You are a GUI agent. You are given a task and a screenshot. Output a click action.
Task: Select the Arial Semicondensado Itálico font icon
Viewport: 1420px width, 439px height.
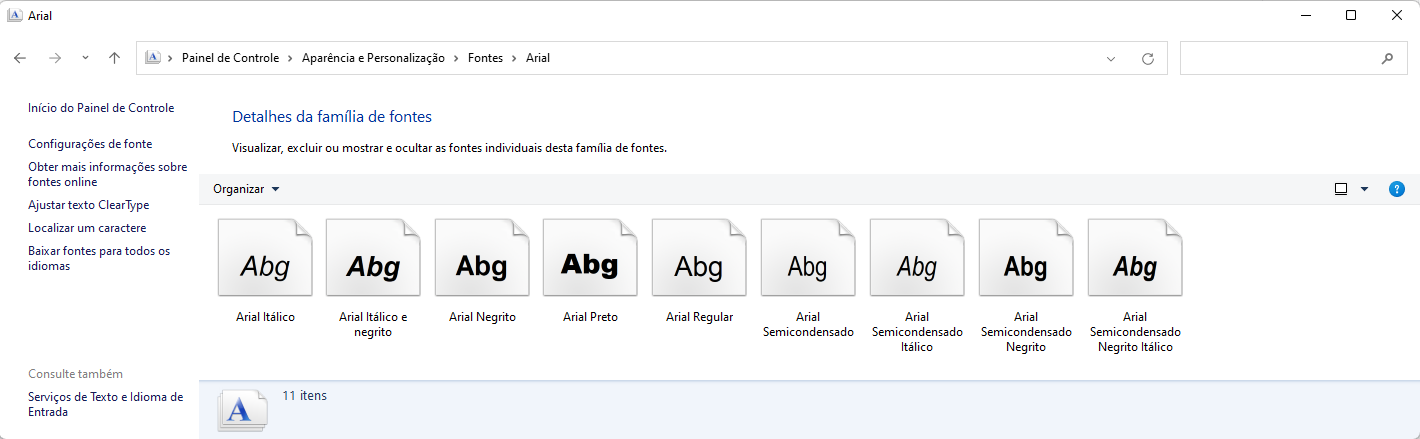click(x=917, y=257)
